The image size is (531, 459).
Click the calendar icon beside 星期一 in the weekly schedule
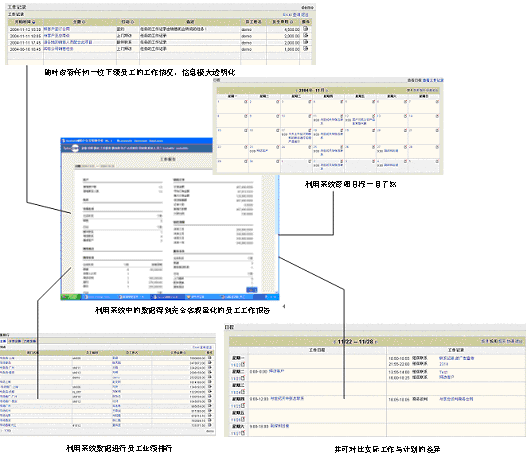click(242, 365)
